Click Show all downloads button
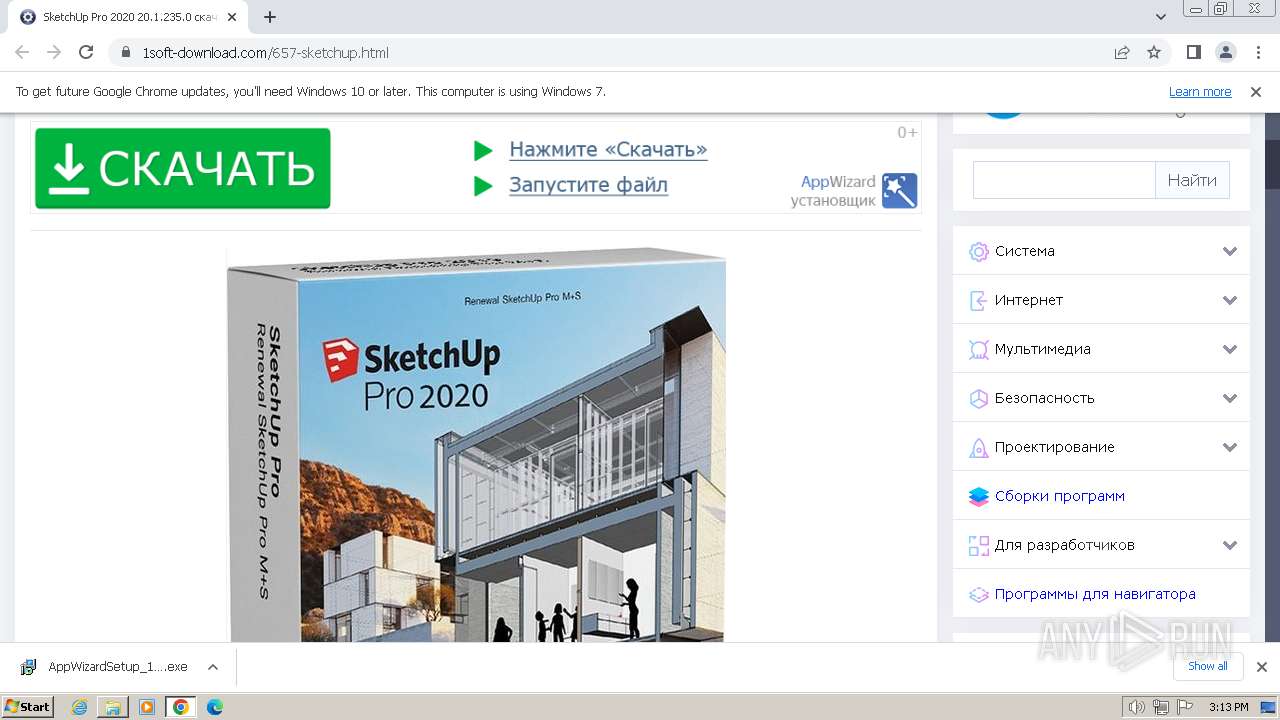Image resolution: width=1280 pixels, height=720 pixels. click(x=1208, y=667)
